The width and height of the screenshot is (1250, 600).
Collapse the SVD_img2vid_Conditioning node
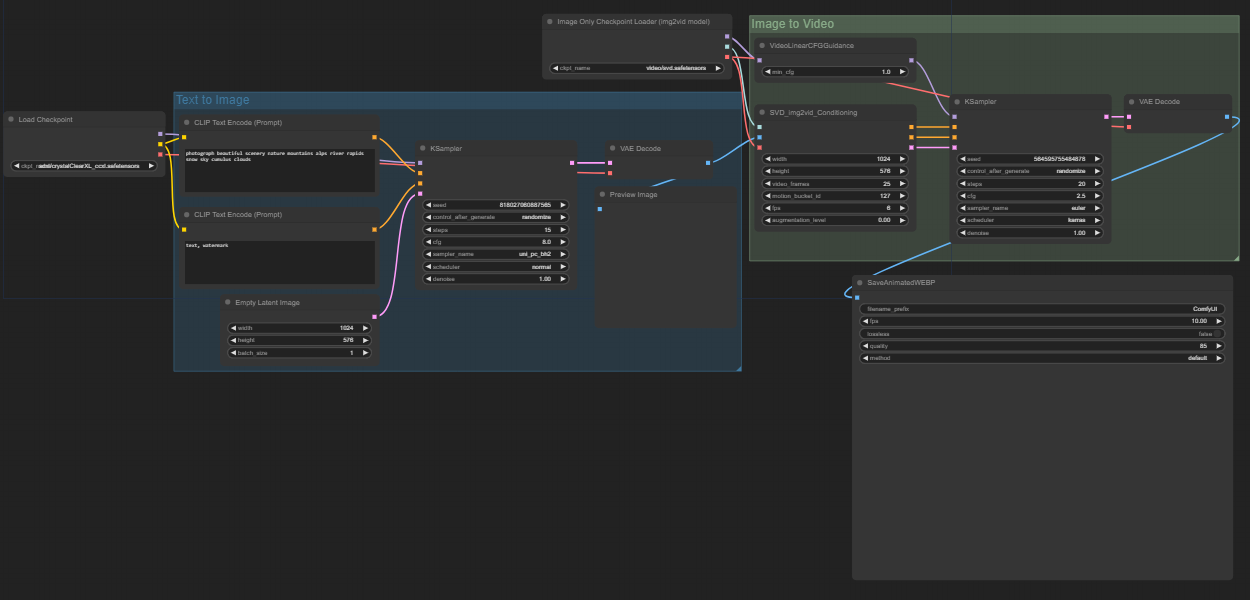pyautogui.click(x=761, y=112)
